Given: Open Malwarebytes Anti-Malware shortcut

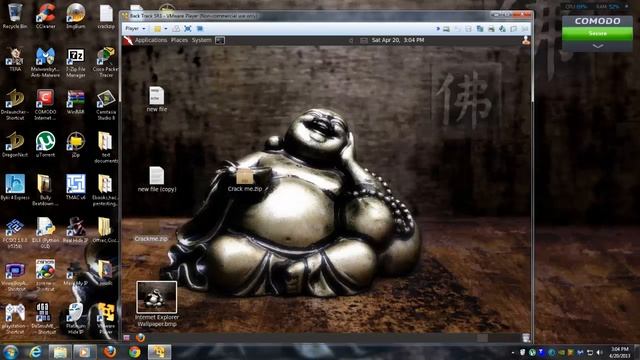Looking at the screenshot, I should 45,62.
